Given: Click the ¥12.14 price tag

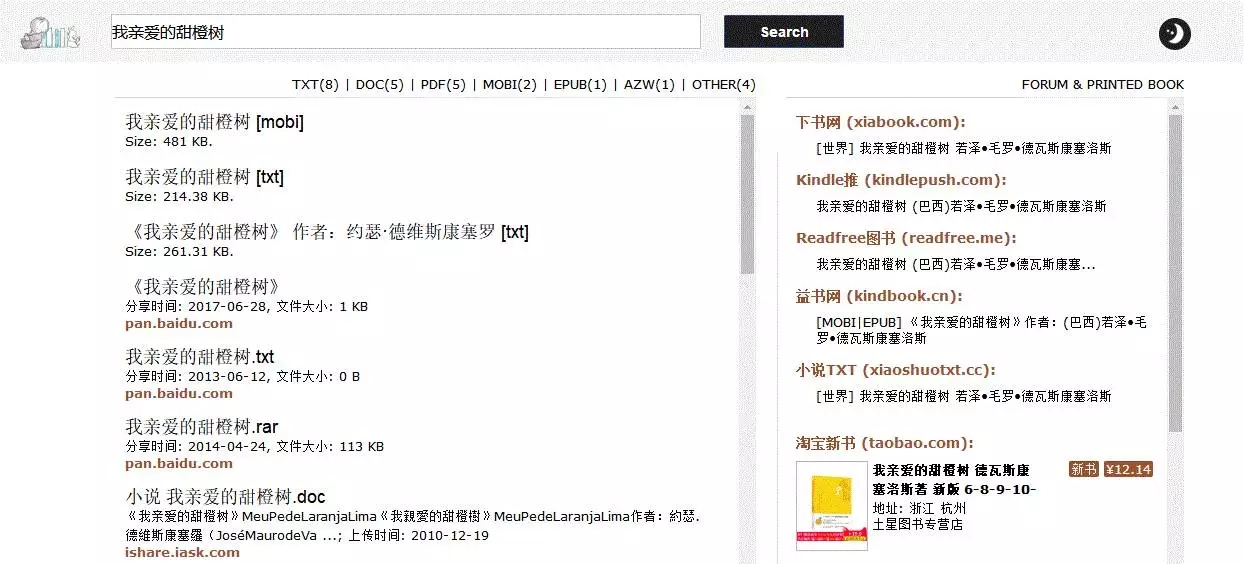Looking at the screenshot, I should (1128, 469).
